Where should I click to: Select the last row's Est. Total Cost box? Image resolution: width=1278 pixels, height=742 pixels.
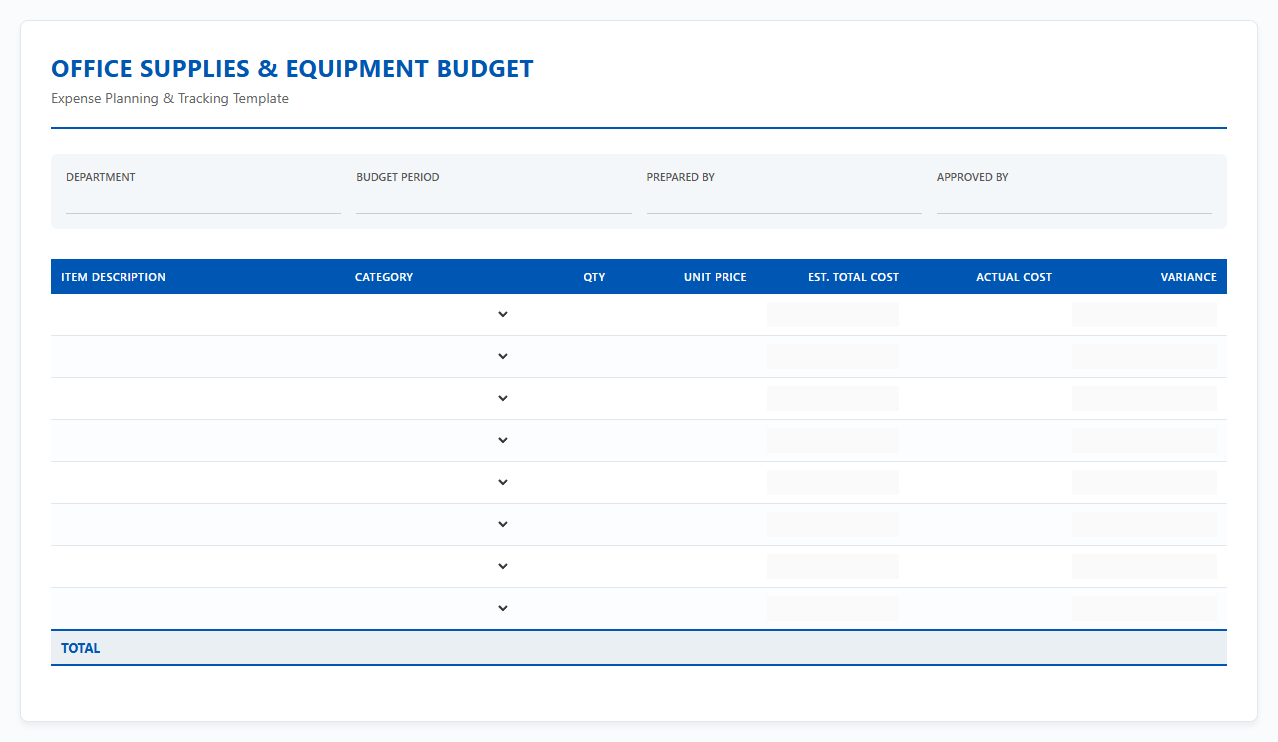833,608
